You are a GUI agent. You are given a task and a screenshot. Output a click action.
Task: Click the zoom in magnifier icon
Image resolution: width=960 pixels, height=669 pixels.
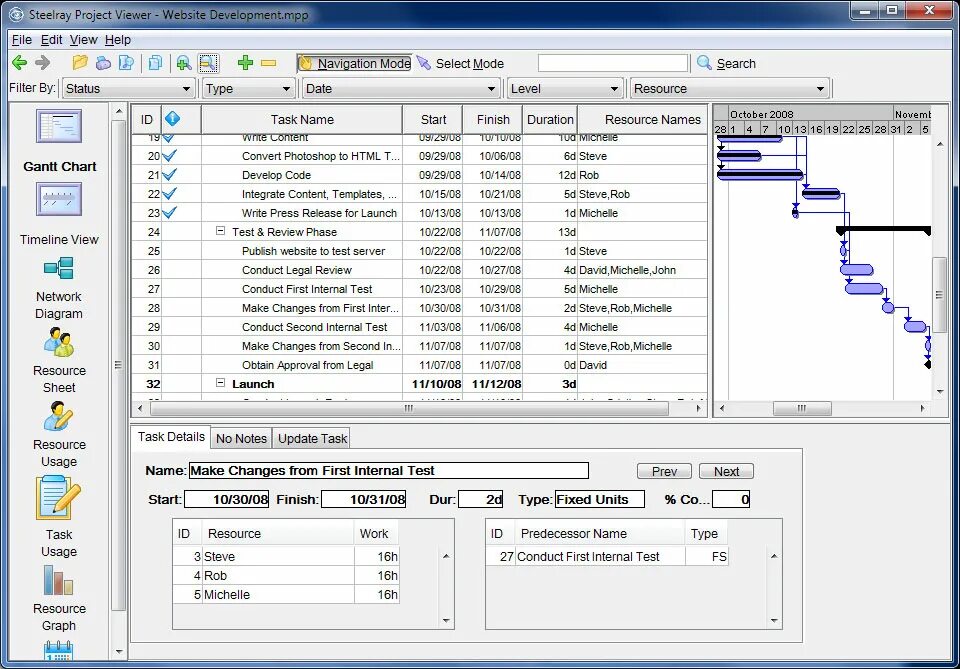184,62
